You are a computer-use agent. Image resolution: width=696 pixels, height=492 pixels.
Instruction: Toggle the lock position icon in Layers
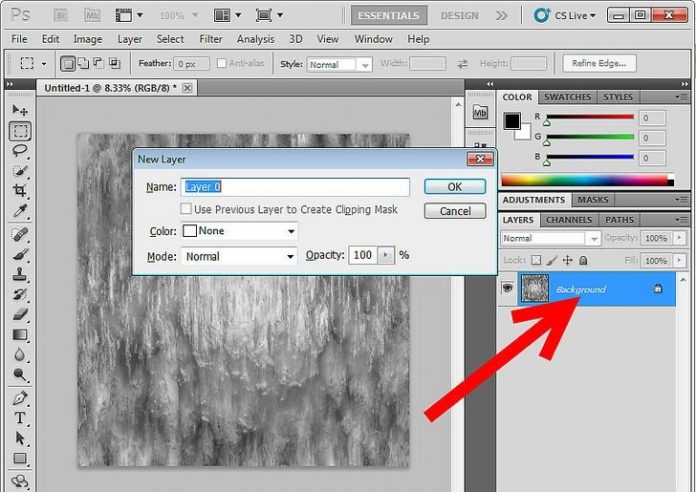567,260
